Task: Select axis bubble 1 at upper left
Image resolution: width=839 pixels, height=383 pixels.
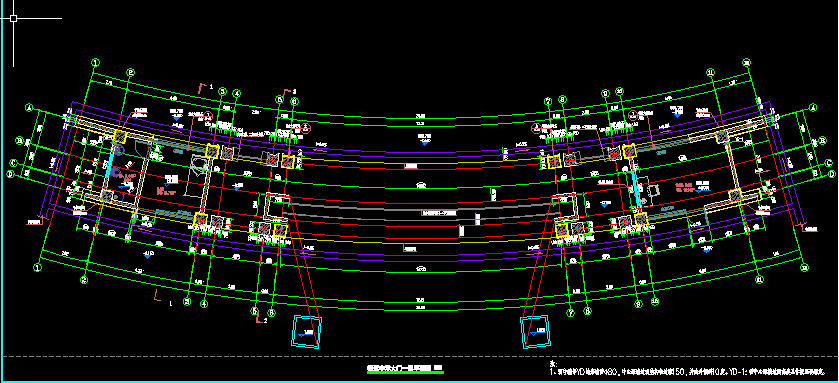Action: click(95, 63)
